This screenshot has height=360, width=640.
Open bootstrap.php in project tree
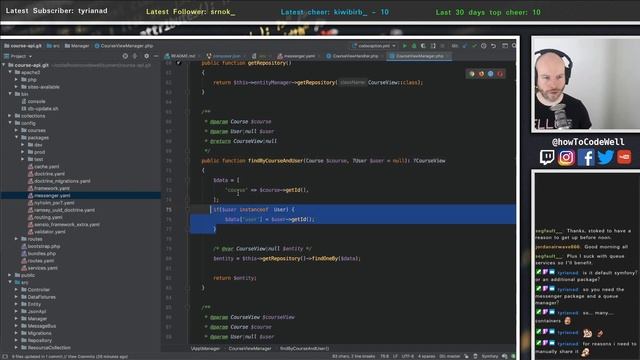coord(44,246)
